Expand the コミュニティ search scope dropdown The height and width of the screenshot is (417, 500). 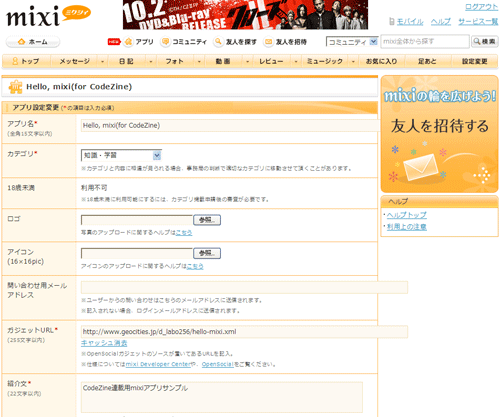(352, 42)
